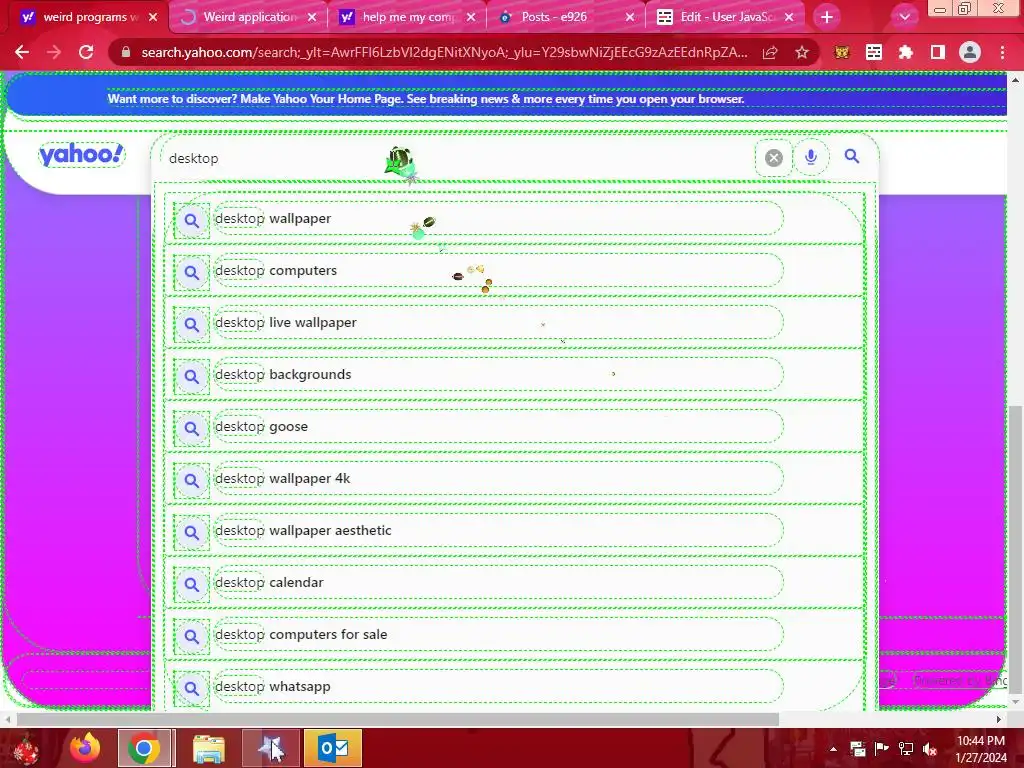
Task: Click 'Make Yahoo Your Home Page' banner
Action: click(x=426, y=99)
